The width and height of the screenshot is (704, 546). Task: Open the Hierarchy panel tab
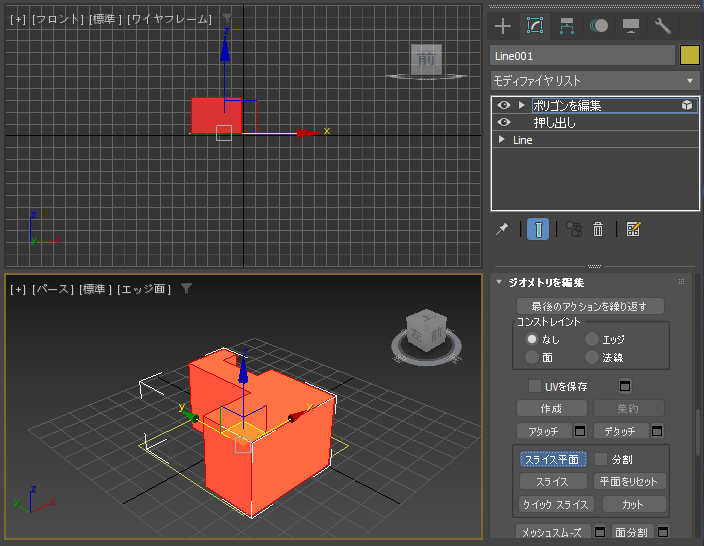[x=567, y=26]
